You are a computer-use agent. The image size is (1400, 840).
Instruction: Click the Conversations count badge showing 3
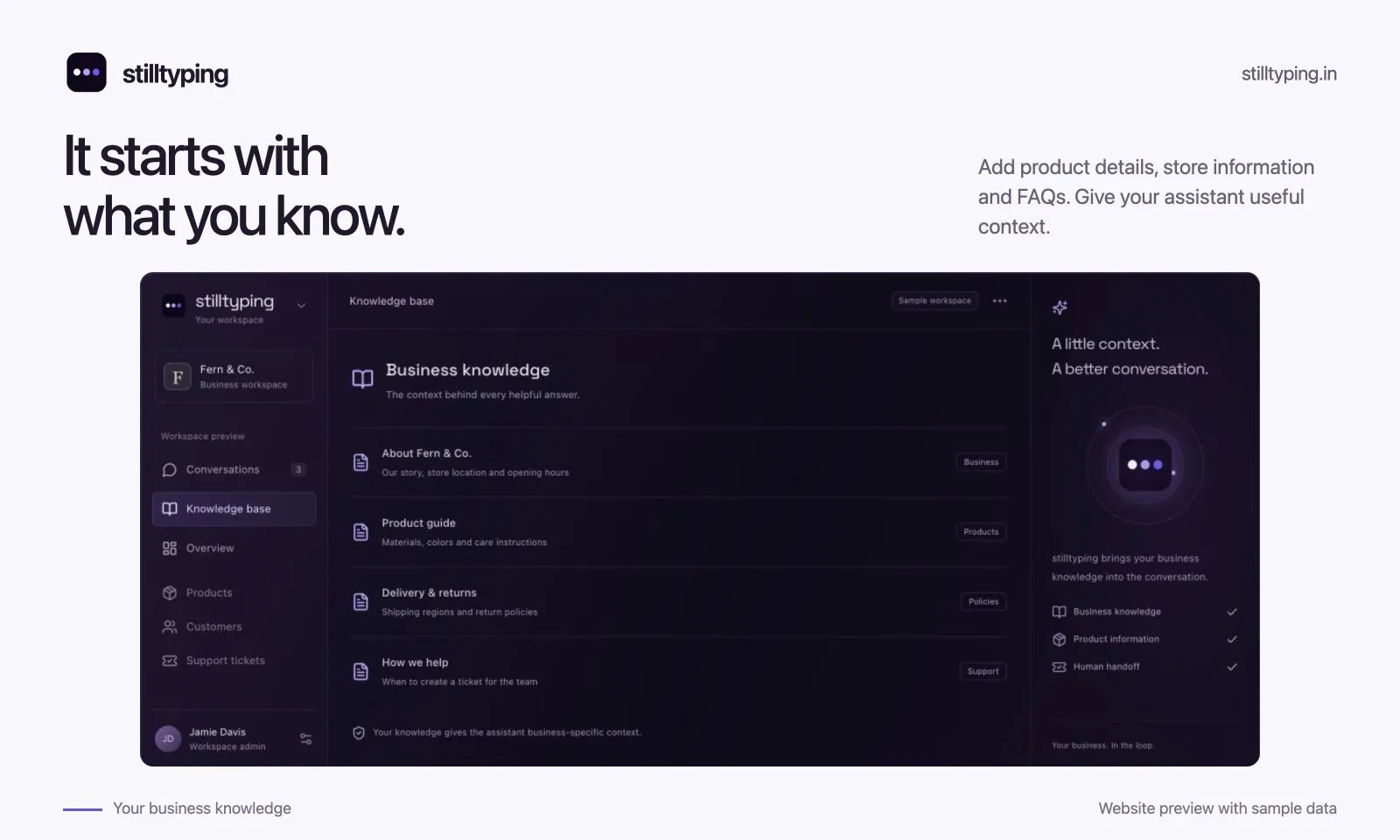[298, 470]
